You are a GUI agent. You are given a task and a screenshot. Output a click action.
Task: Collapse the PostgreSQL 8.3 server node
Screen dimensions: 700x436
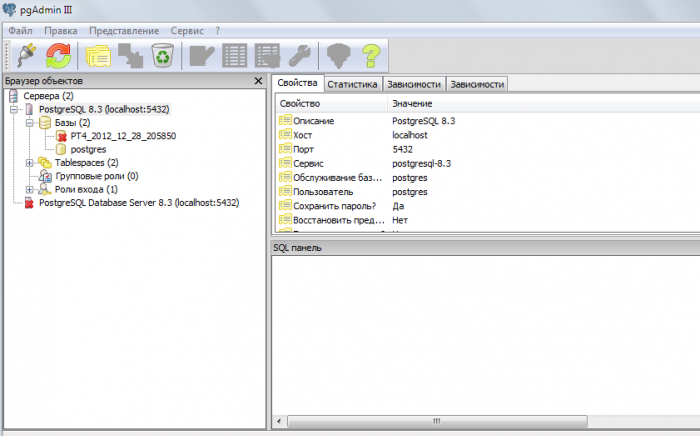pos(13,109)
